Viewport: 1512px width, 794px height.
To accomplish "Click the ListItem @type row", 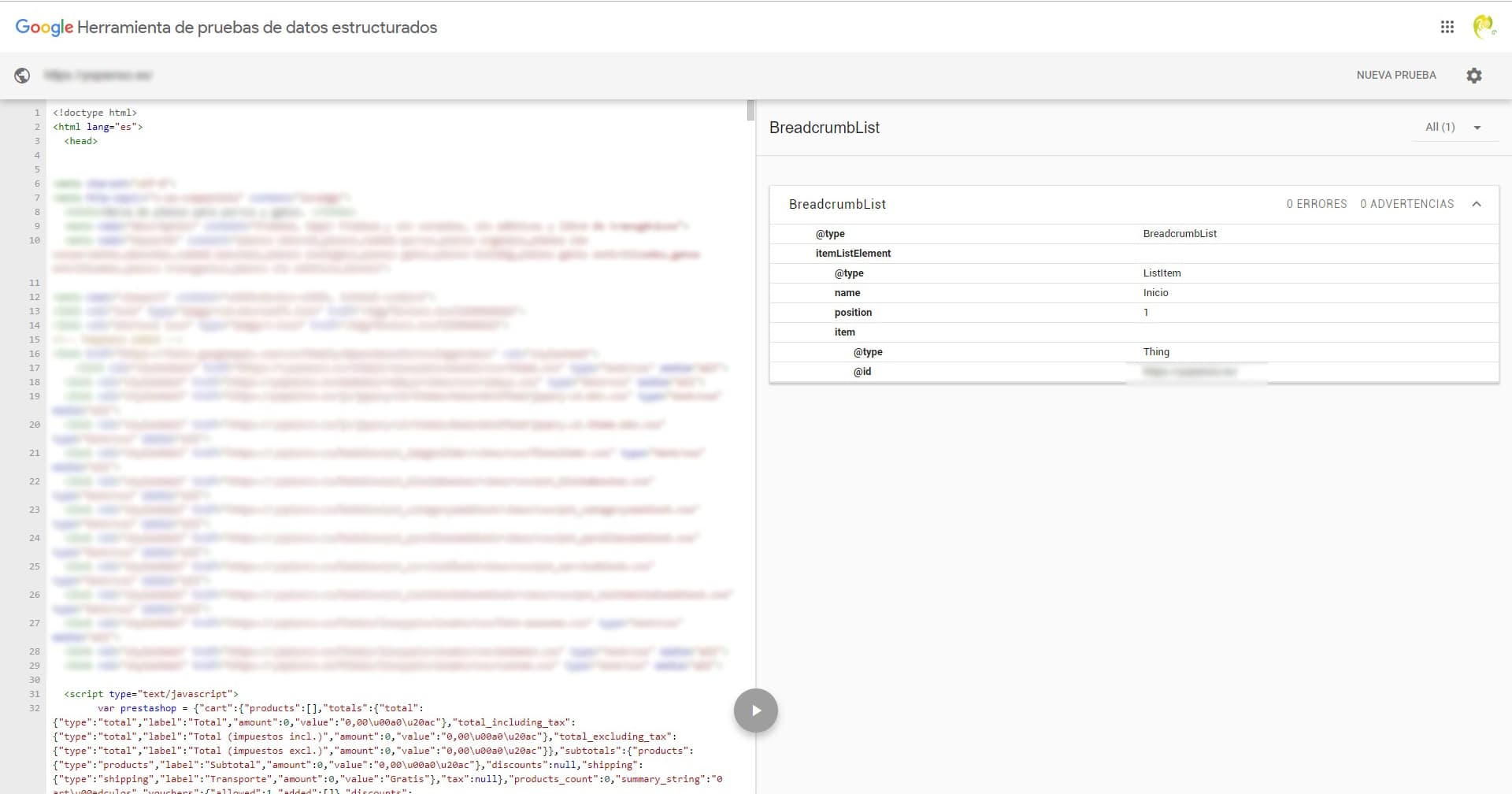I will pos(849,273).
